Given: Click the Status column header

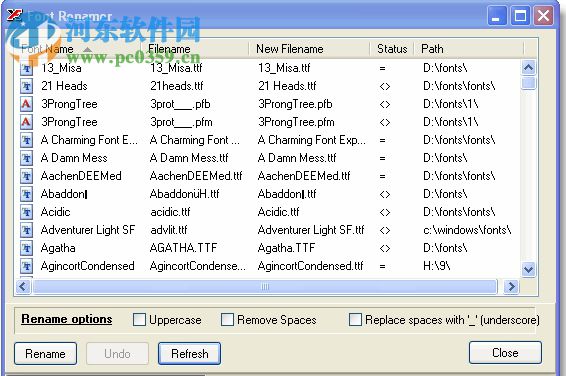Looking at the screenshot, I should tap(392, 49).
